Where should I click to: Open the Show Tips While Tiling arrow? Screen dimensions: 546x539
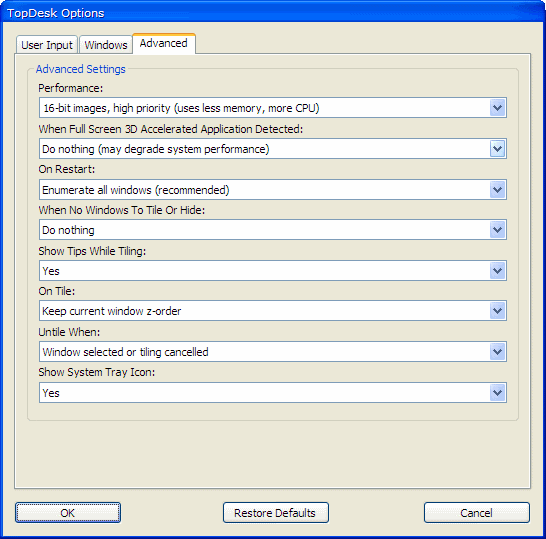tap(498, 271)
